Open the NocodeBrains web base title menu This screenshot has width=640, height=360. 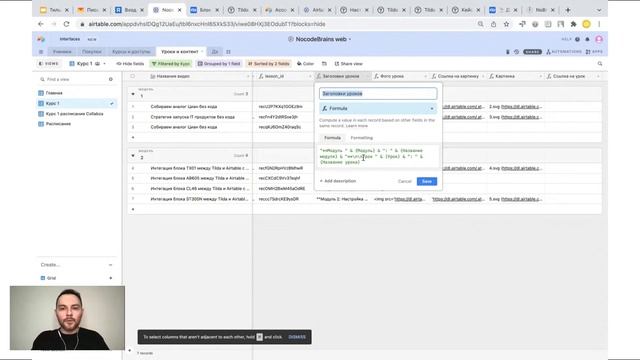click(x=320, y=39)
